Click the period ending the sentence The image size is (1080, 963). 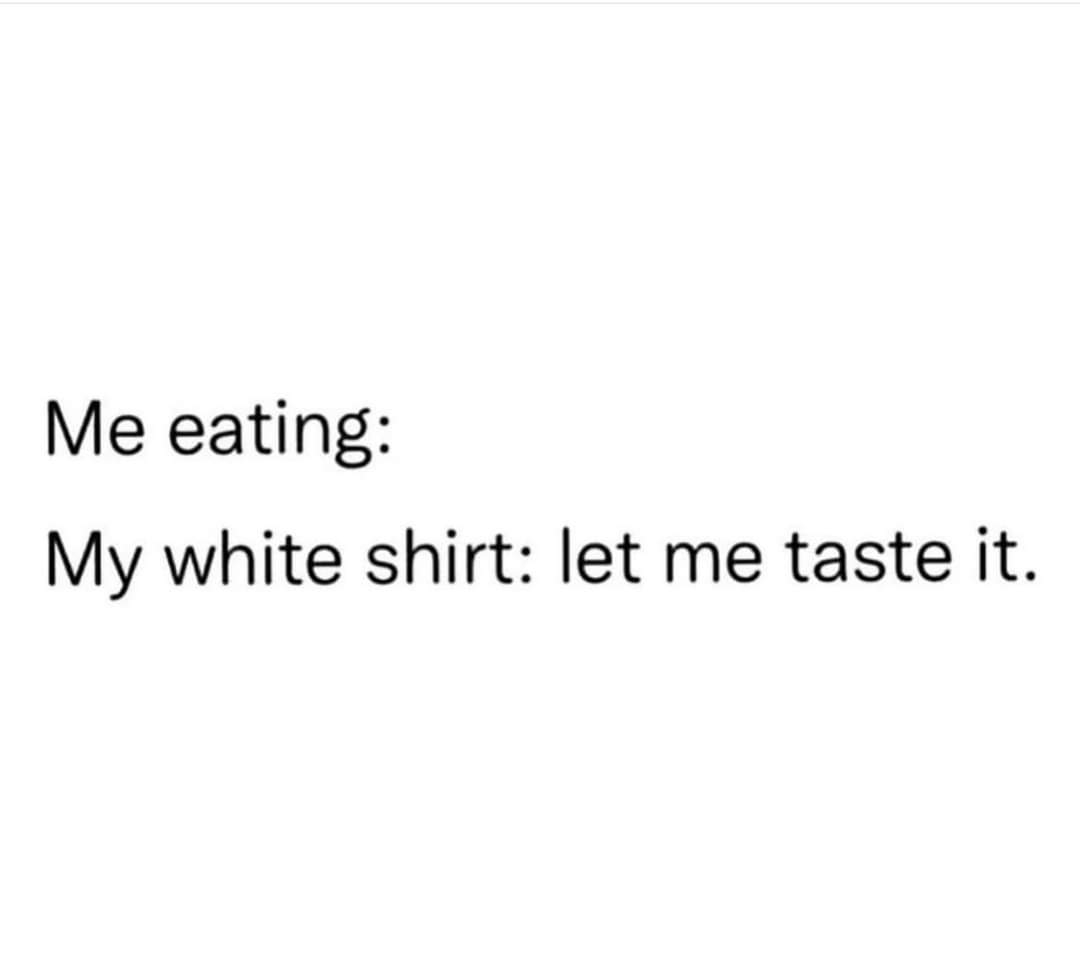tap(1029, 578)
